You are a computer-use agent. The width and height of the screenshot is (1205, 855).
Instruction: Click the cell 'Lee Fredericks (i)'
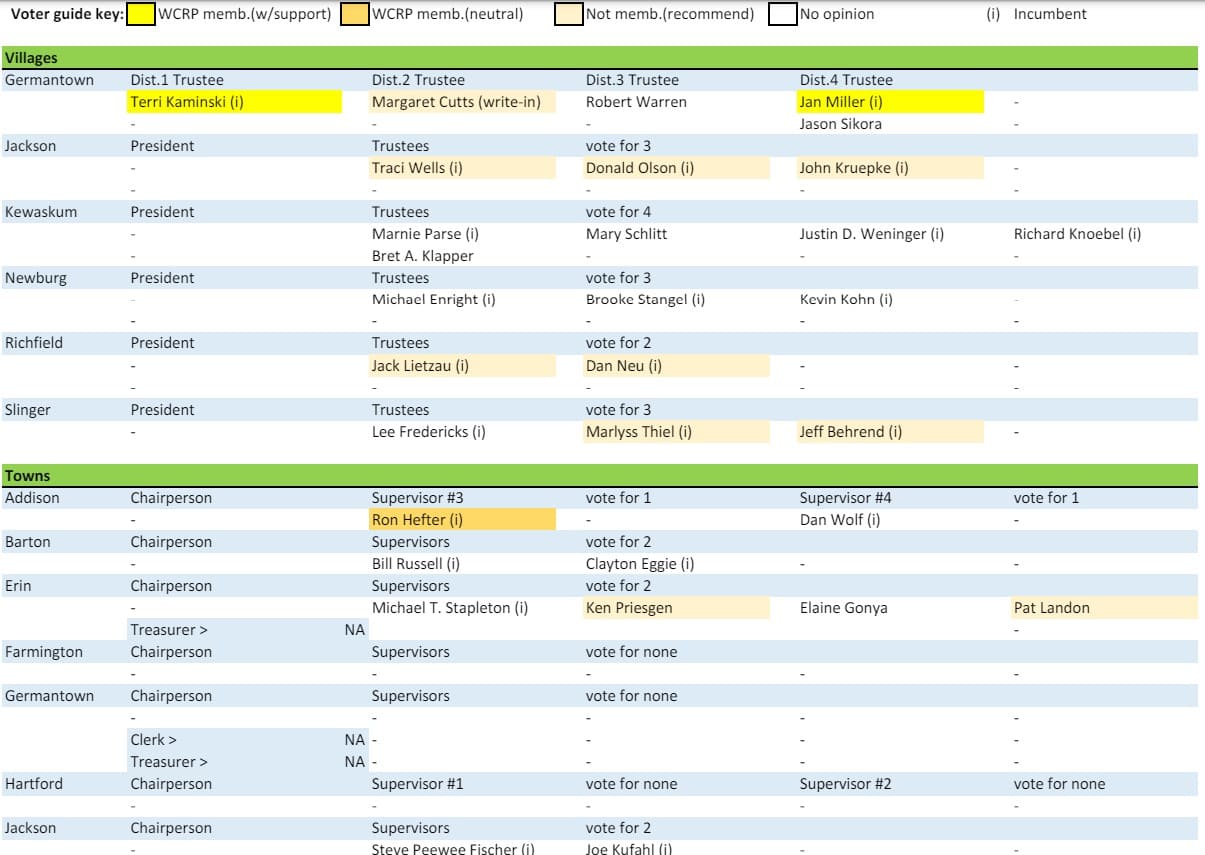(x=429, y=432)
